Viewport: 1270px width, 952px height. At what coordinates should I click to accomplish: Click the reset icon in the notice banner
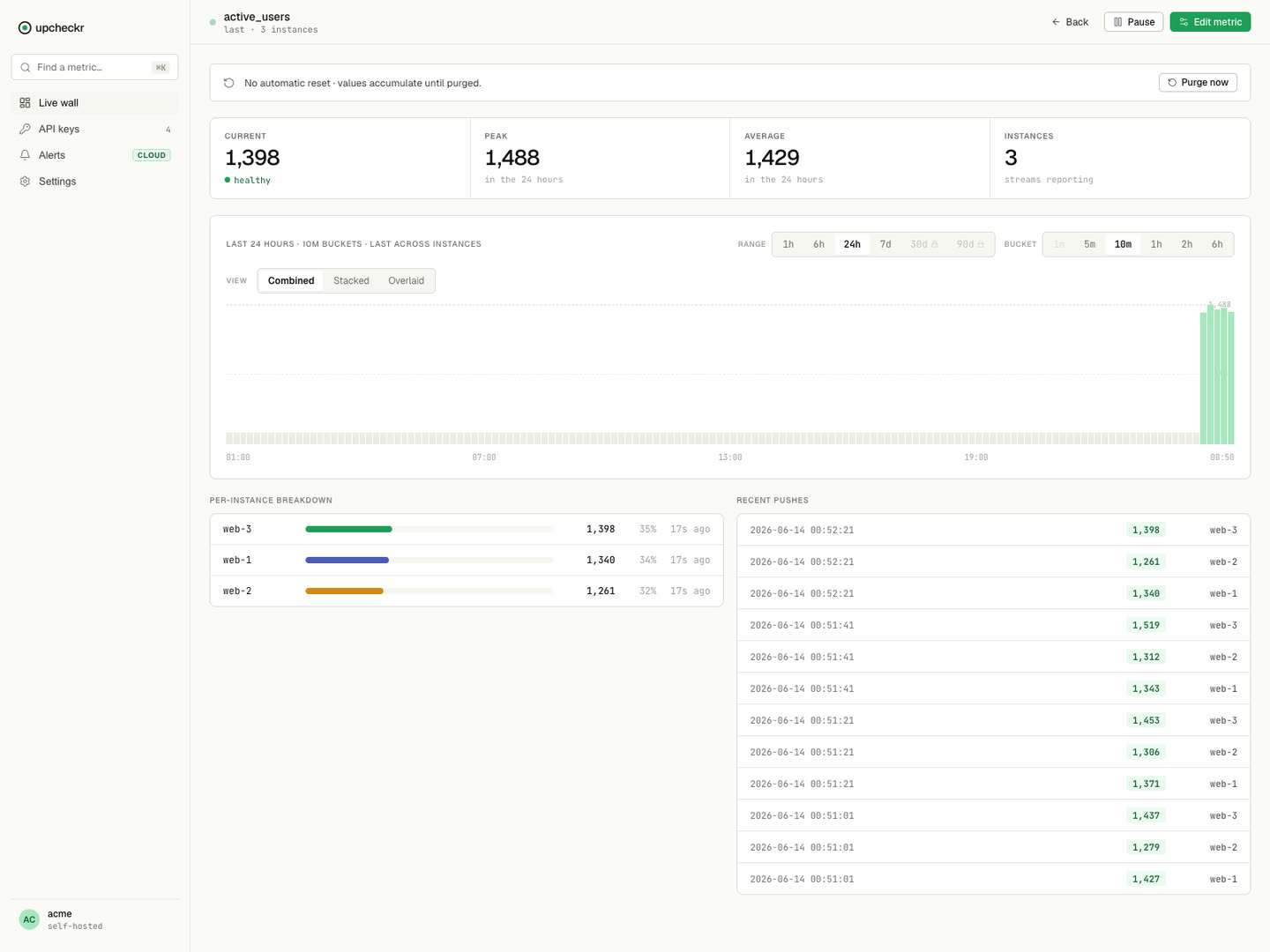[x=228, y=83]
